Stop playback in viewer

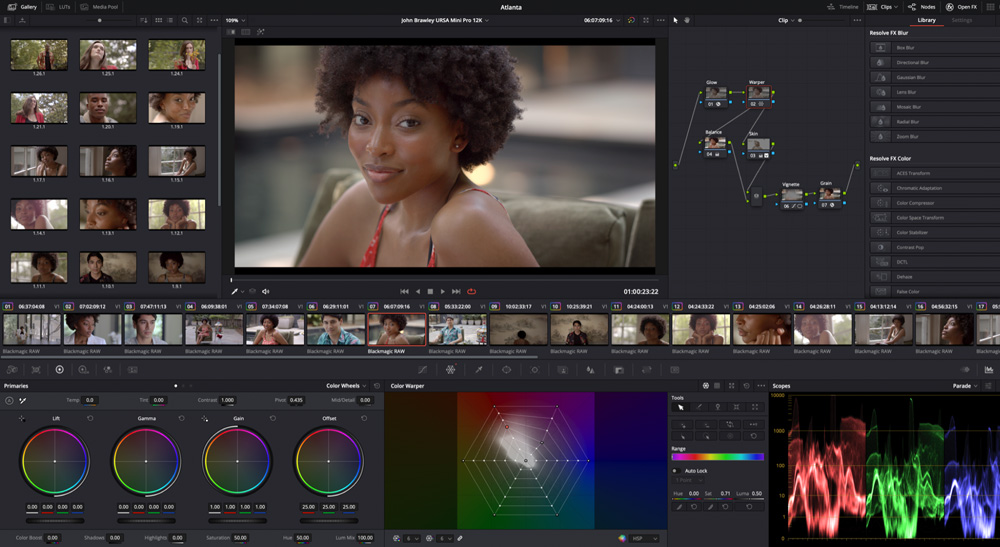(430, 291)
